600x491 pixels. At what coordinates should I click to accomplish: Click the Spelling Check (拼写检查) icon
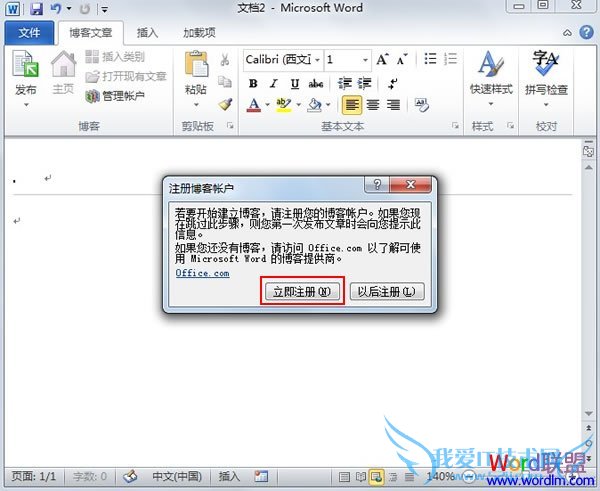546,64
